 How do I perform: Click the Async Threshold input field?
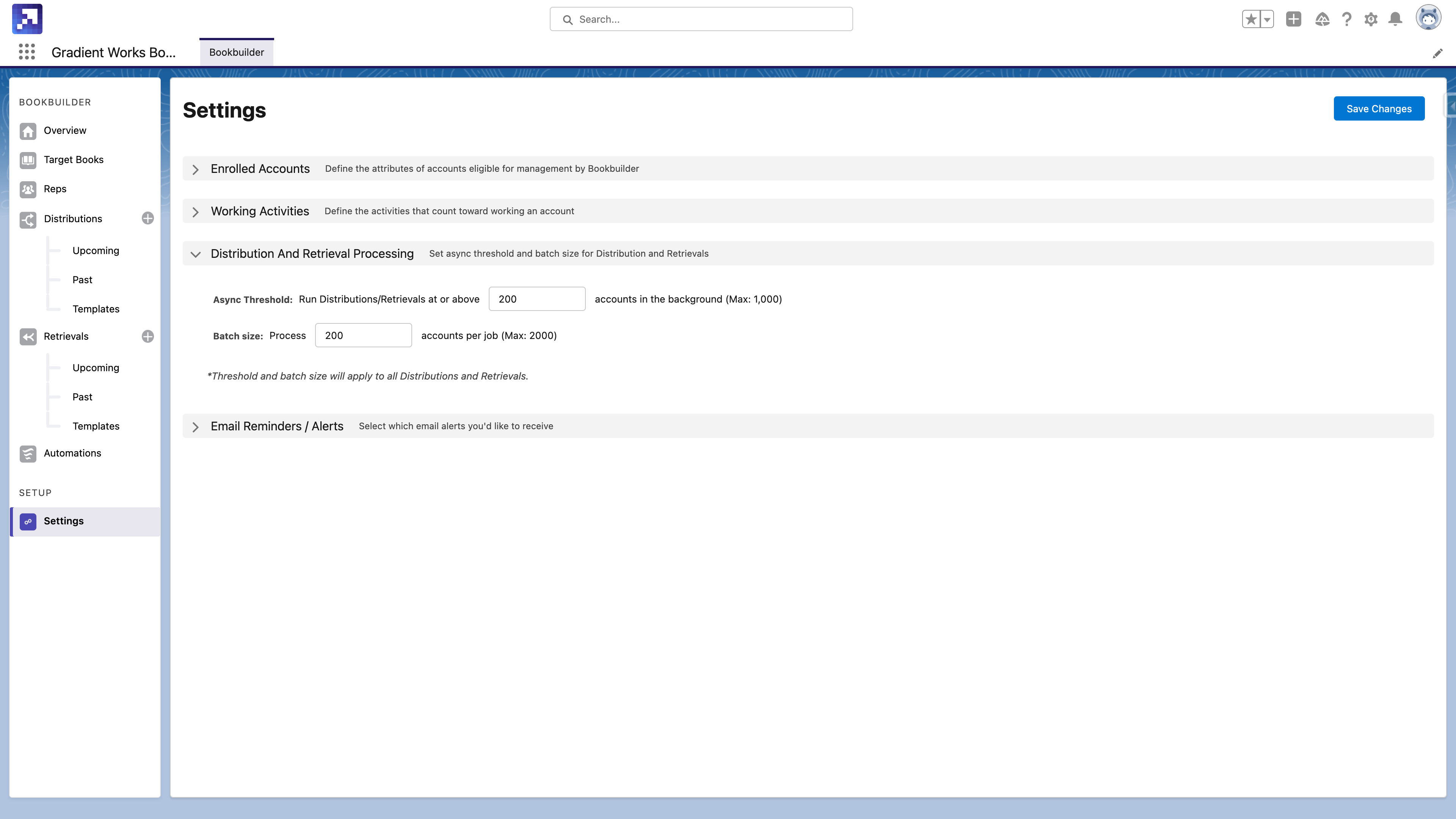pyautogui.click(x=537, y=299)
